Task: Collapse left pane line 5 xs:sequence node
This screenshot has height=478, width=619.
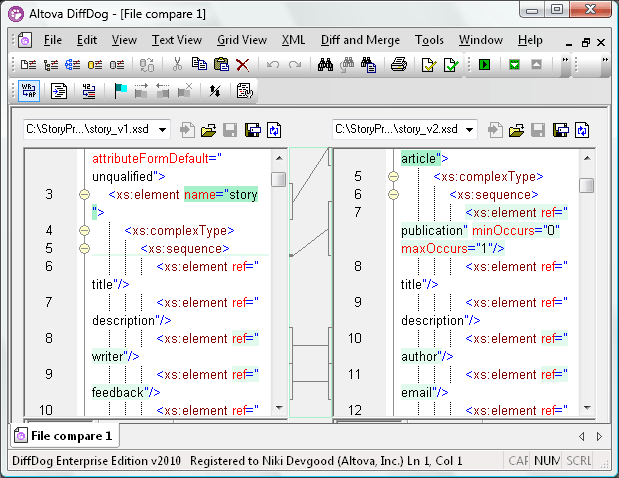Action: 84,249
